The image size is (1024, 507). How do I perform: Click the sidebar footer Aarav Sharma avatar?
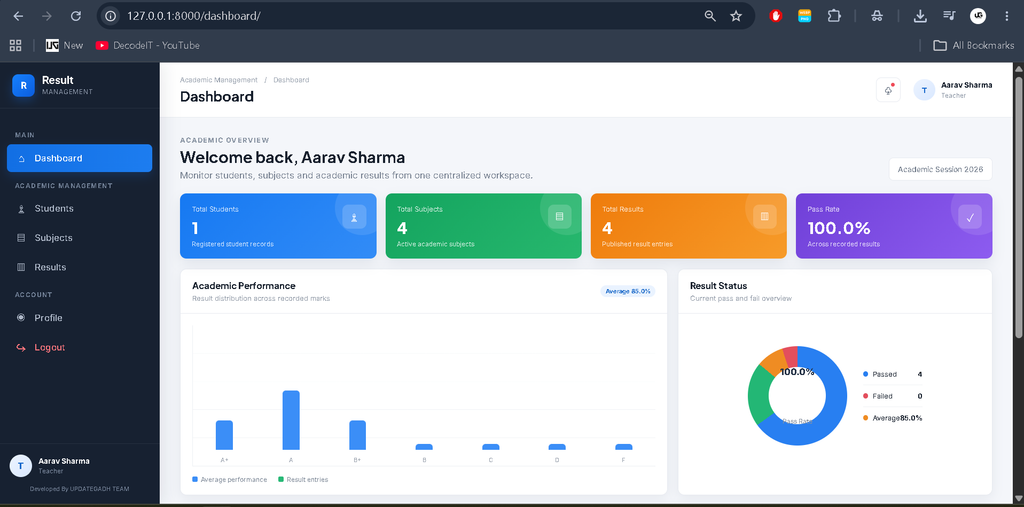pyautogui.click(x=21, y=466)
